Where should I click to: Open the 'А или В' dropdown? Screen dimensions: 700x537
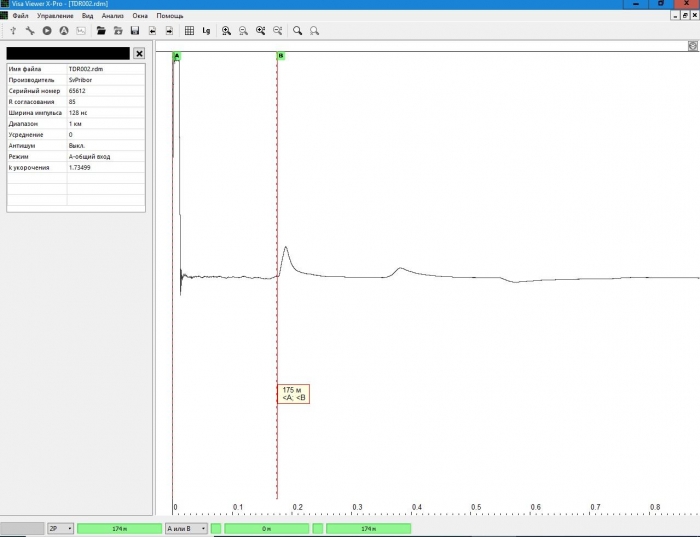186,529
